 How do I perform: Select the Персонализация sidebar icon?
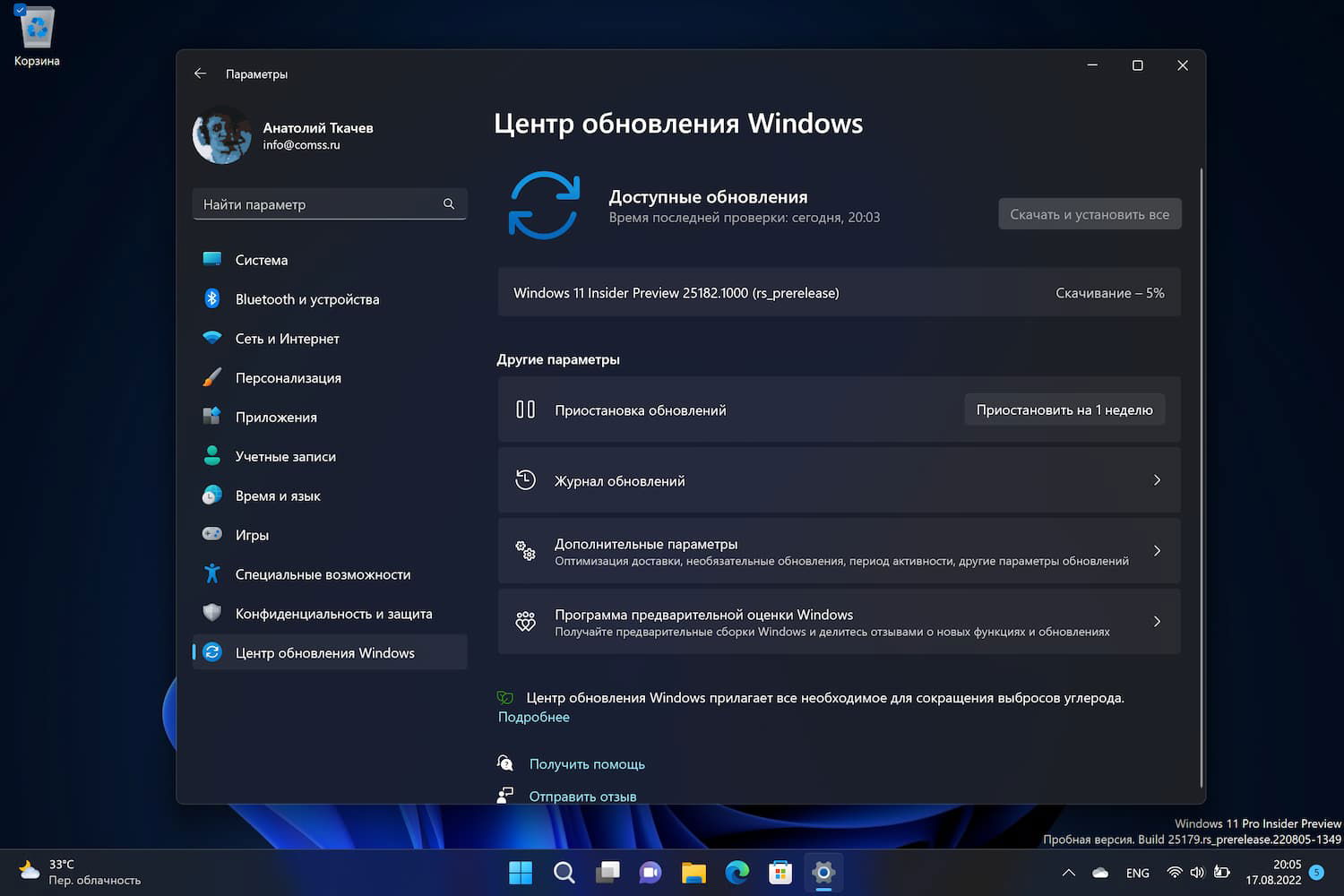(x=212, y=377)
